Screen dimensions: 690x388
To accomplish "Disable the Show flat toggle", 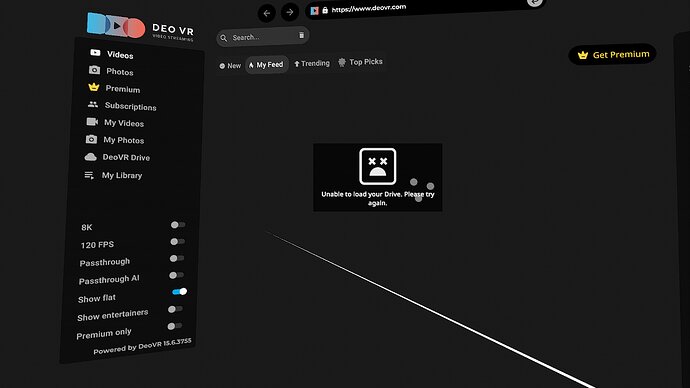I will point(180,292).
